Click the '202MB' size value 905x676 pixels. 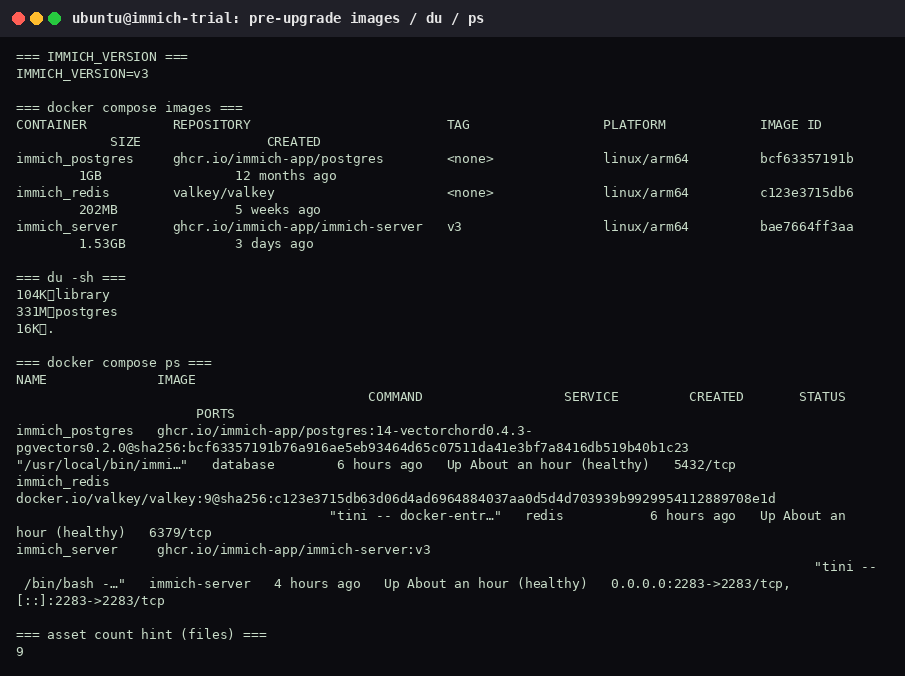click(x=98, y=210)
